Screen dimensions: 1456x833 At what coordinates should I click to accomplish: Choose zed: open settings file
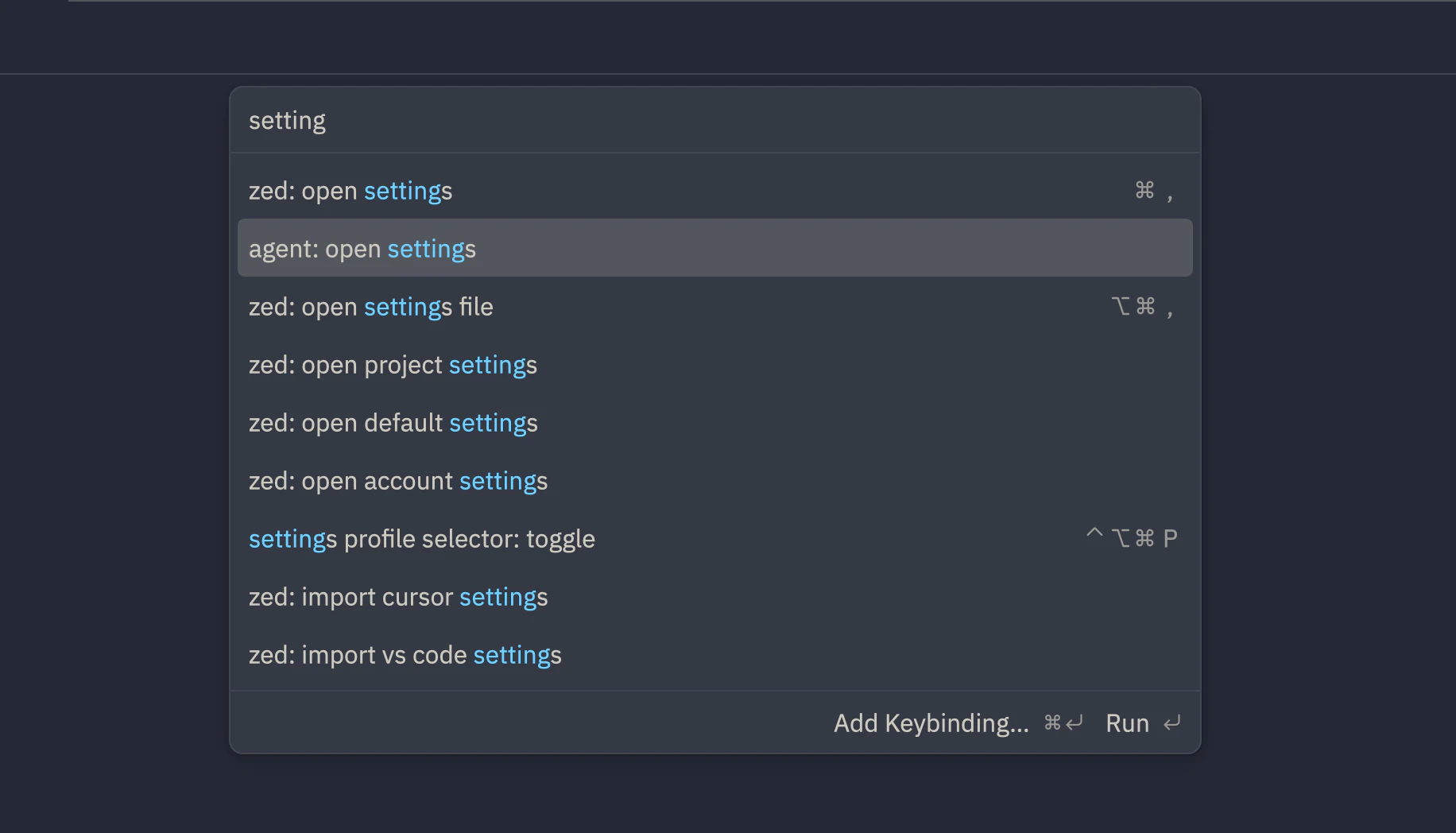(x=371, y=307)
